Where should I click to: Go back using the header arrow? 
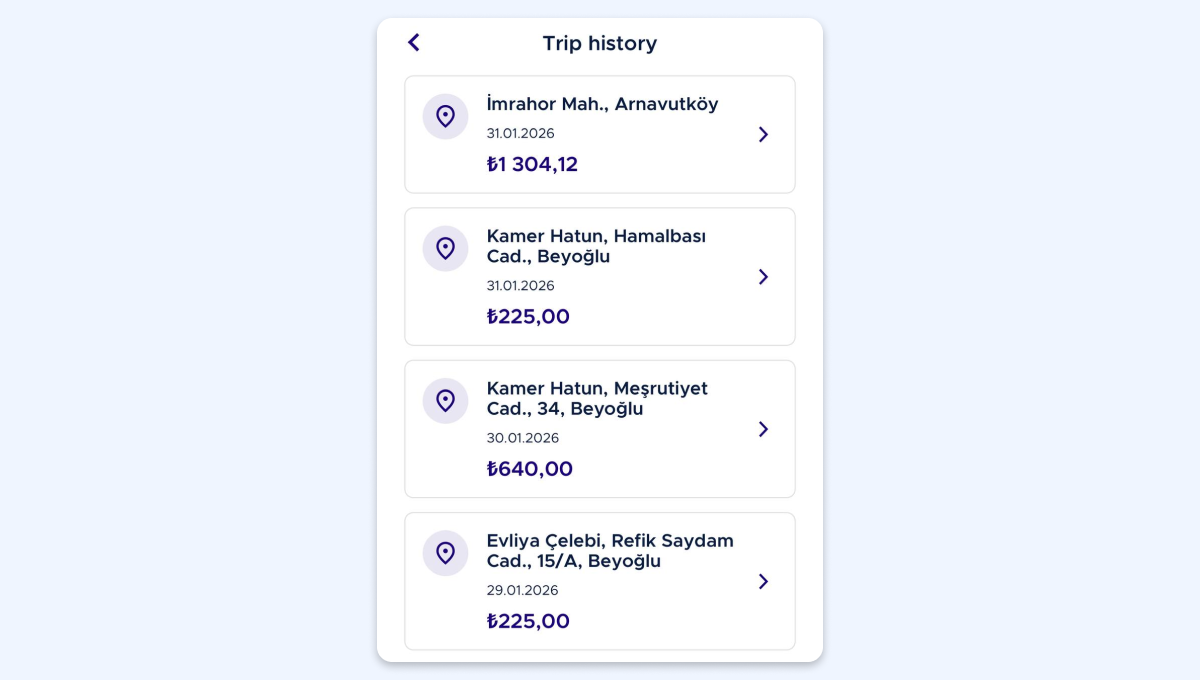point(414,43)
